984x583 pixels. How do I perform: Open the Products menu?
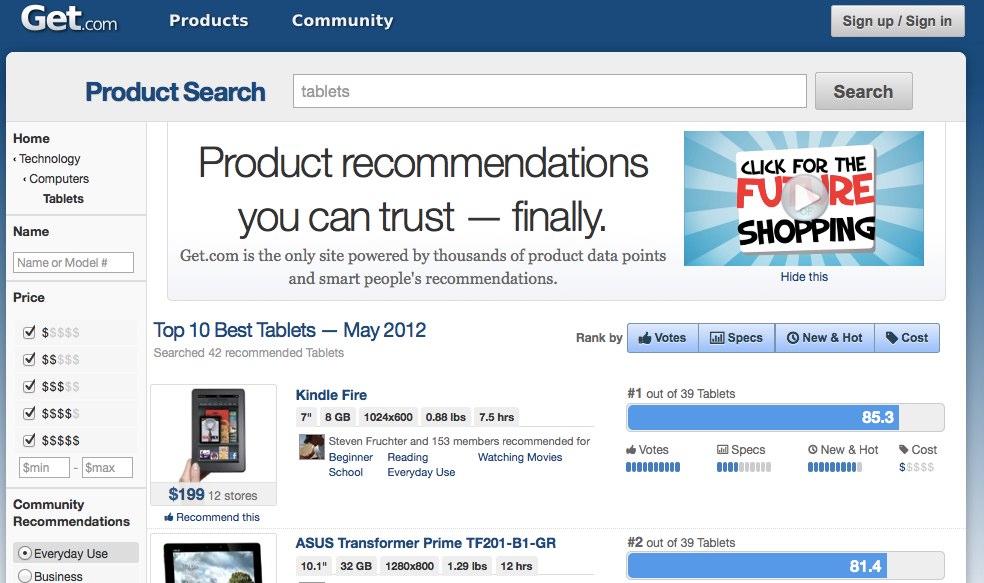(208, 19)
